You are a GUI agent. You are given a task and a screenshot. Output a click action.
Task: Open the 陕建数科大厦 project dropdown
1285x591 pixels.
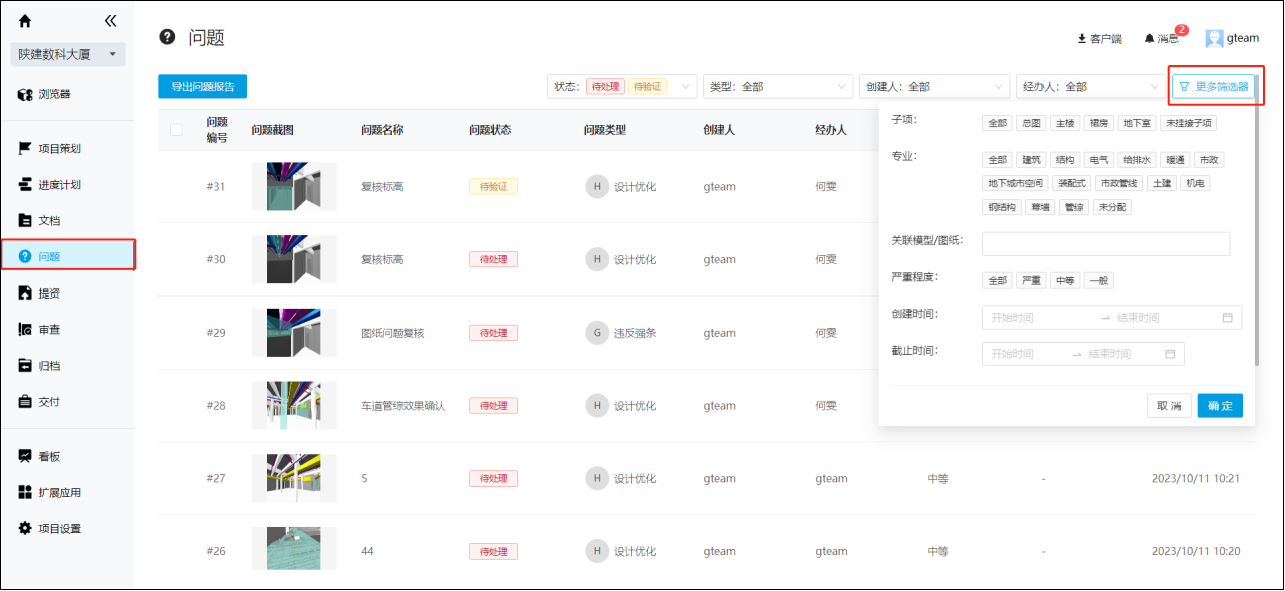68,54
